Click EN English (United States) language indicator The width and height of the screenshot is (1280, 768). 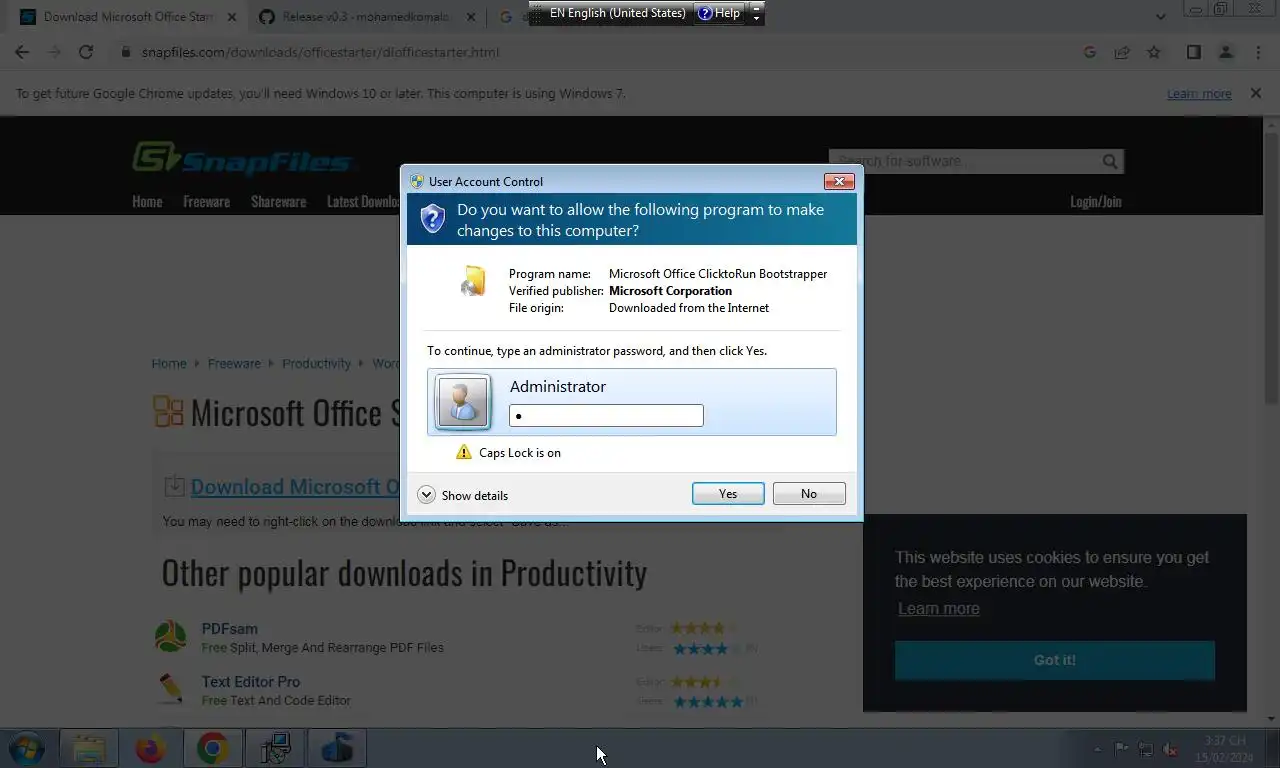[x=617, y=13]
